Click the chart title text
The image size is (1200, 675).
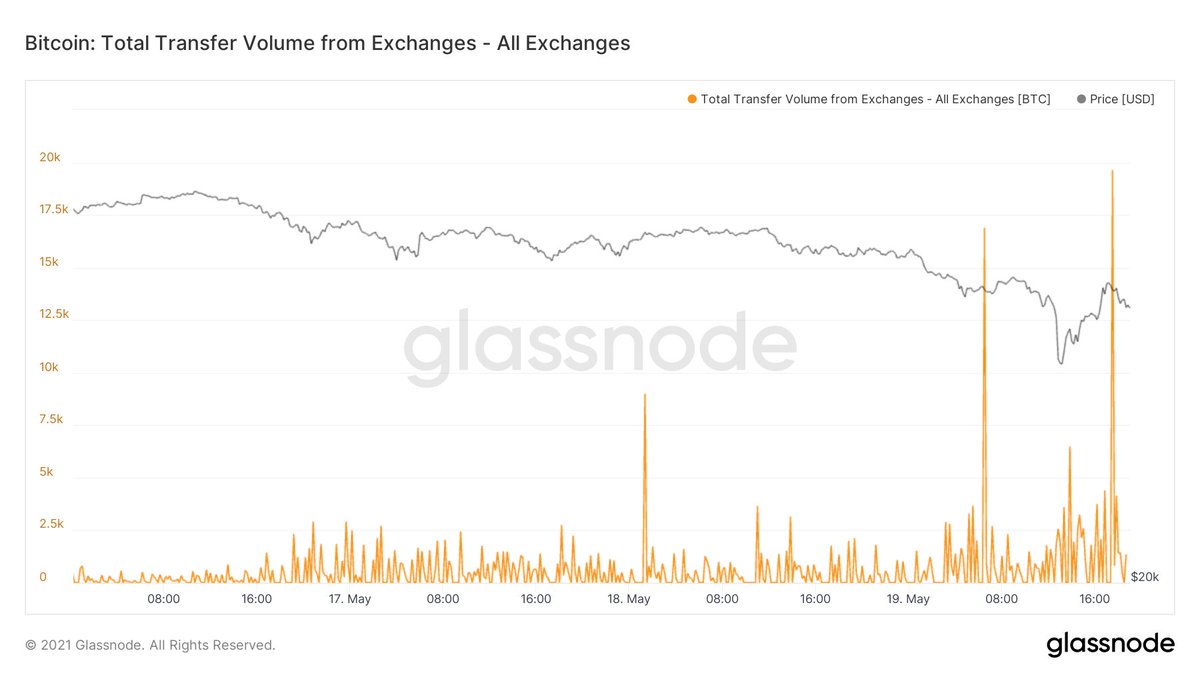(x=327, y=43)
